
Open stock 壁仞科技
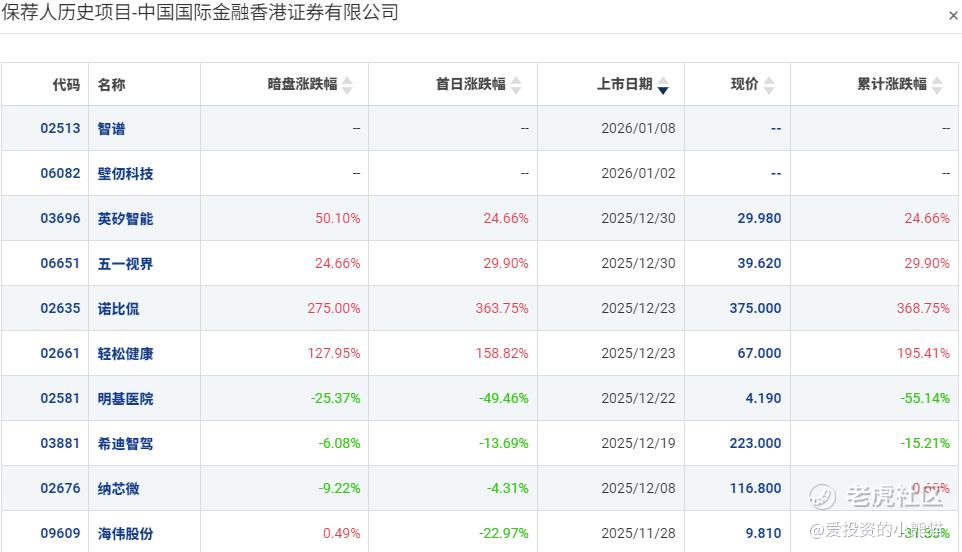125,174
